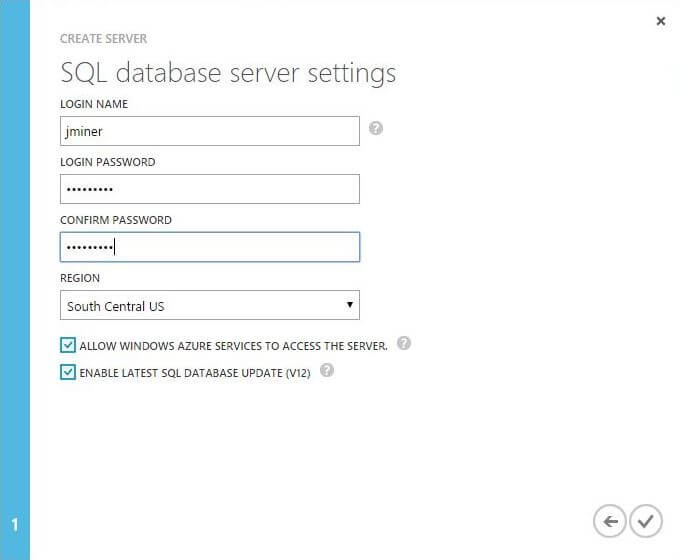Focus the Login Name field containing jminer

pyautogui.click(x=210, y=131)
